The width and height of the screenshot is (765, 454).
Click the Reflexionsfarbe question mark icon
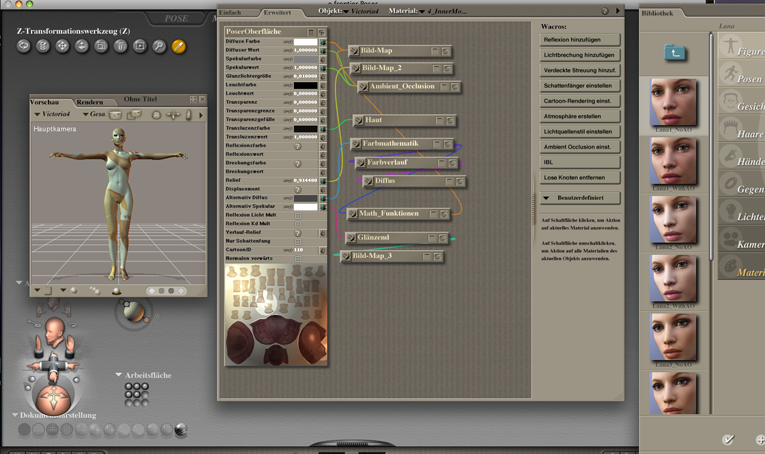click(x=298, y=146)
